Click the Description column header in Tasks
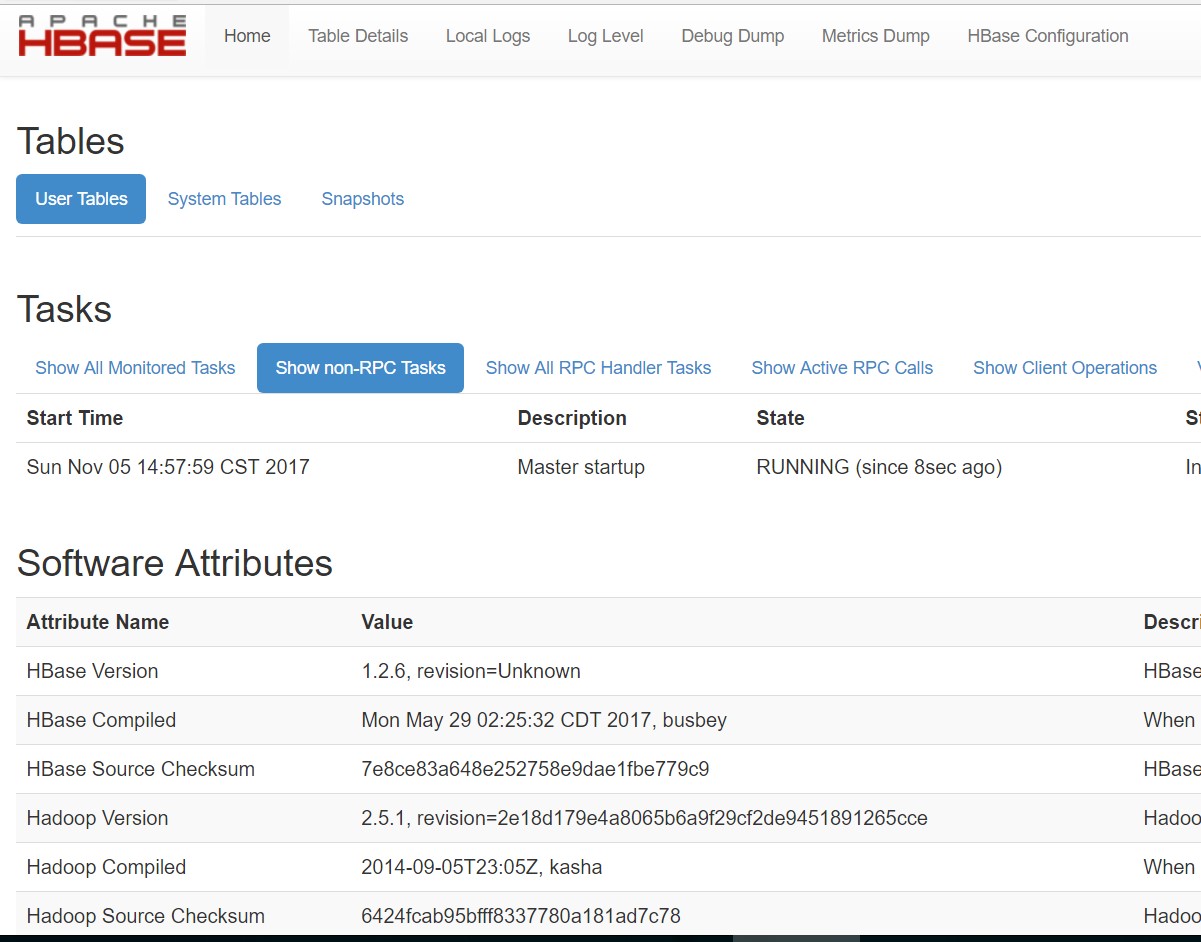Image resolution: width=1201 pixels, height=942 pixels. [572, 418]
